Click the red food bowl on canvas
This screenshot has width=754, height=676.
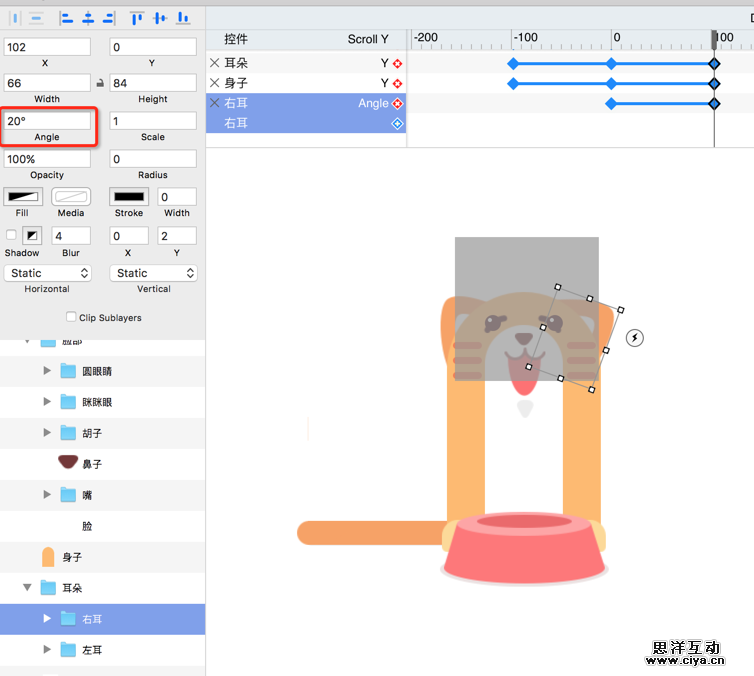pyautogui.click(x=524, y=548)
